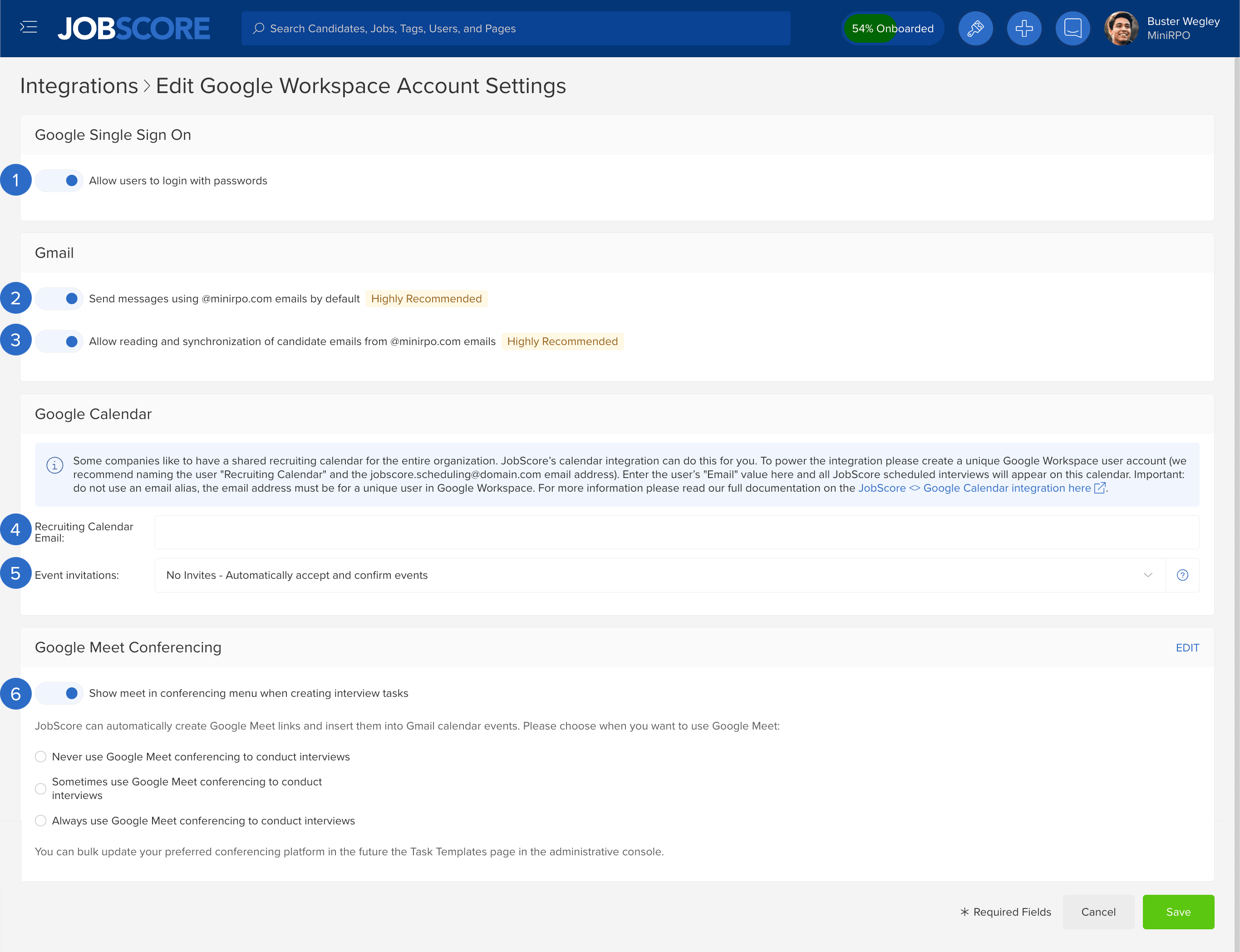Open the pin/tools icon in header

(975, 28)
